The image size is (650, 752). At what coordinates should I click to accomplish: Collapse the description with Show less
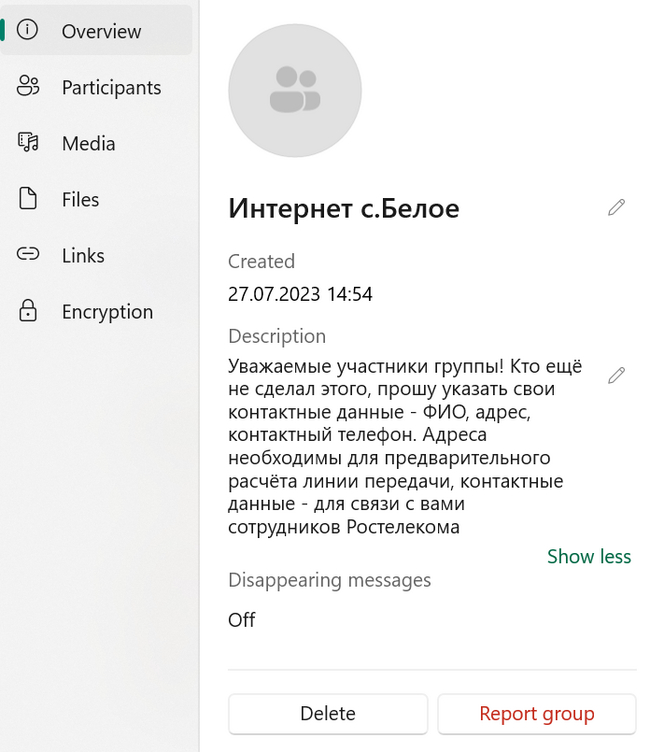[x=589, y=556]
